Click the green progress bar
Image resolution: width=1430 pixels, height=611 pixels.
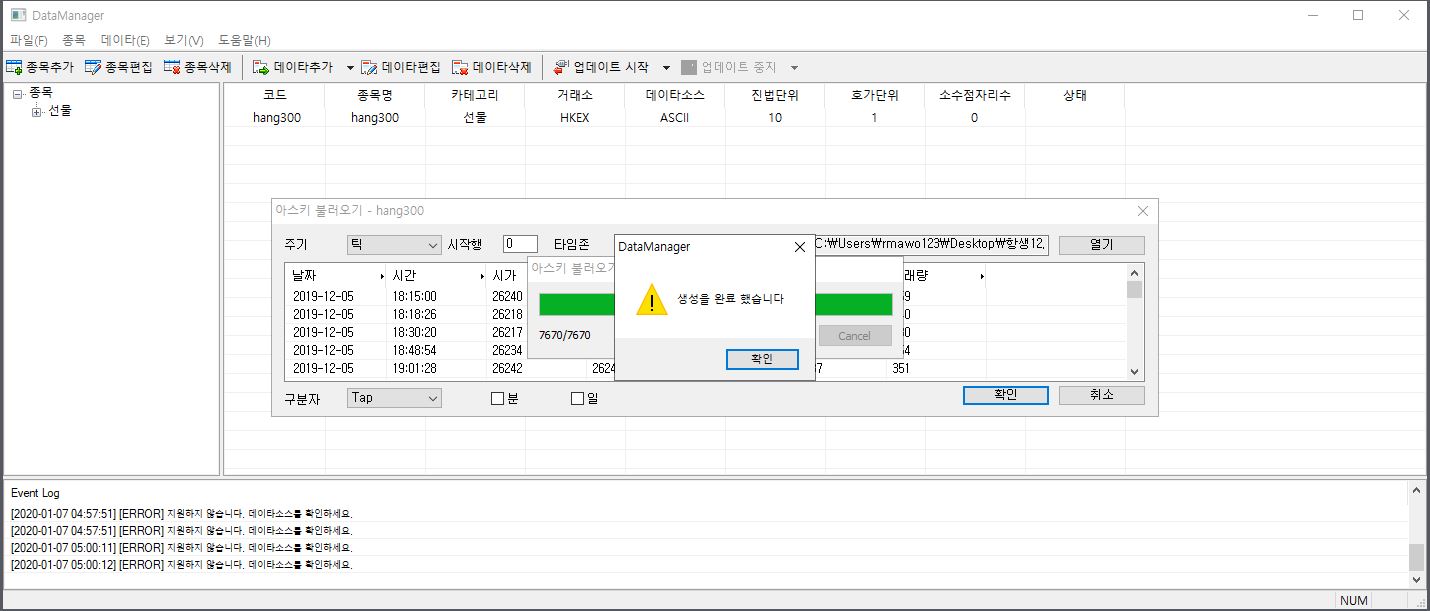pos(575,304)
